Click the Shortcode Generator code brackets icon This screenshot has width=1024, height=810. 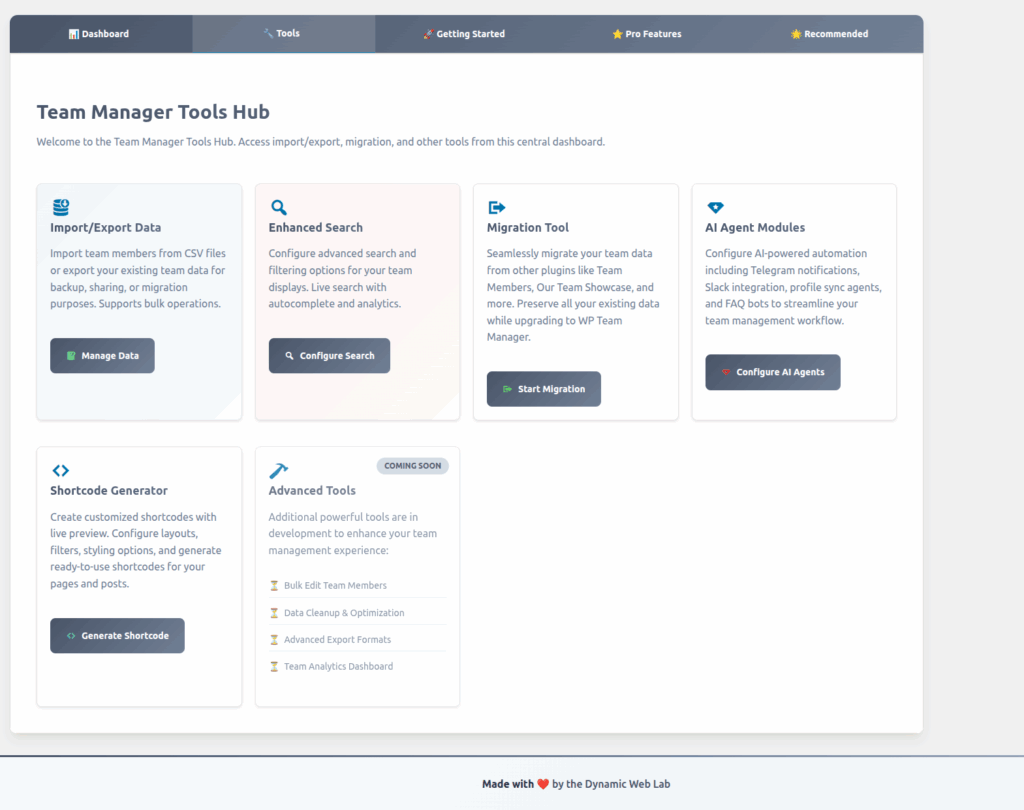[61, 470]
